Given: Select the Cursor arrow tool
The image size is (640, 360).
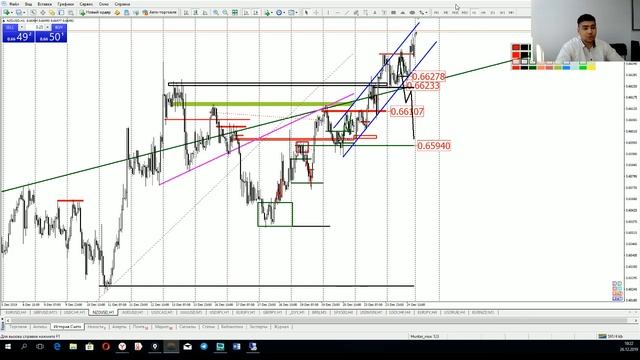Looking at the screenshot, I should (x=306, y=12).
